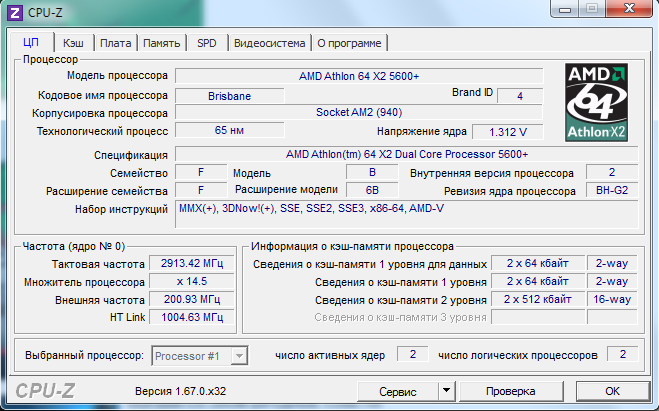Click the empty L3 cache size field

538,317
